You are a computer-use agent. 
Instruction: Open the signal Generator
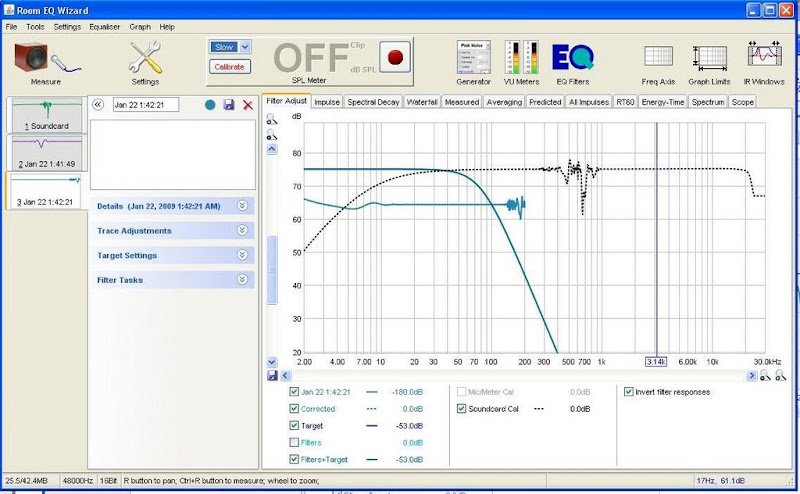(x=473, y=60)
